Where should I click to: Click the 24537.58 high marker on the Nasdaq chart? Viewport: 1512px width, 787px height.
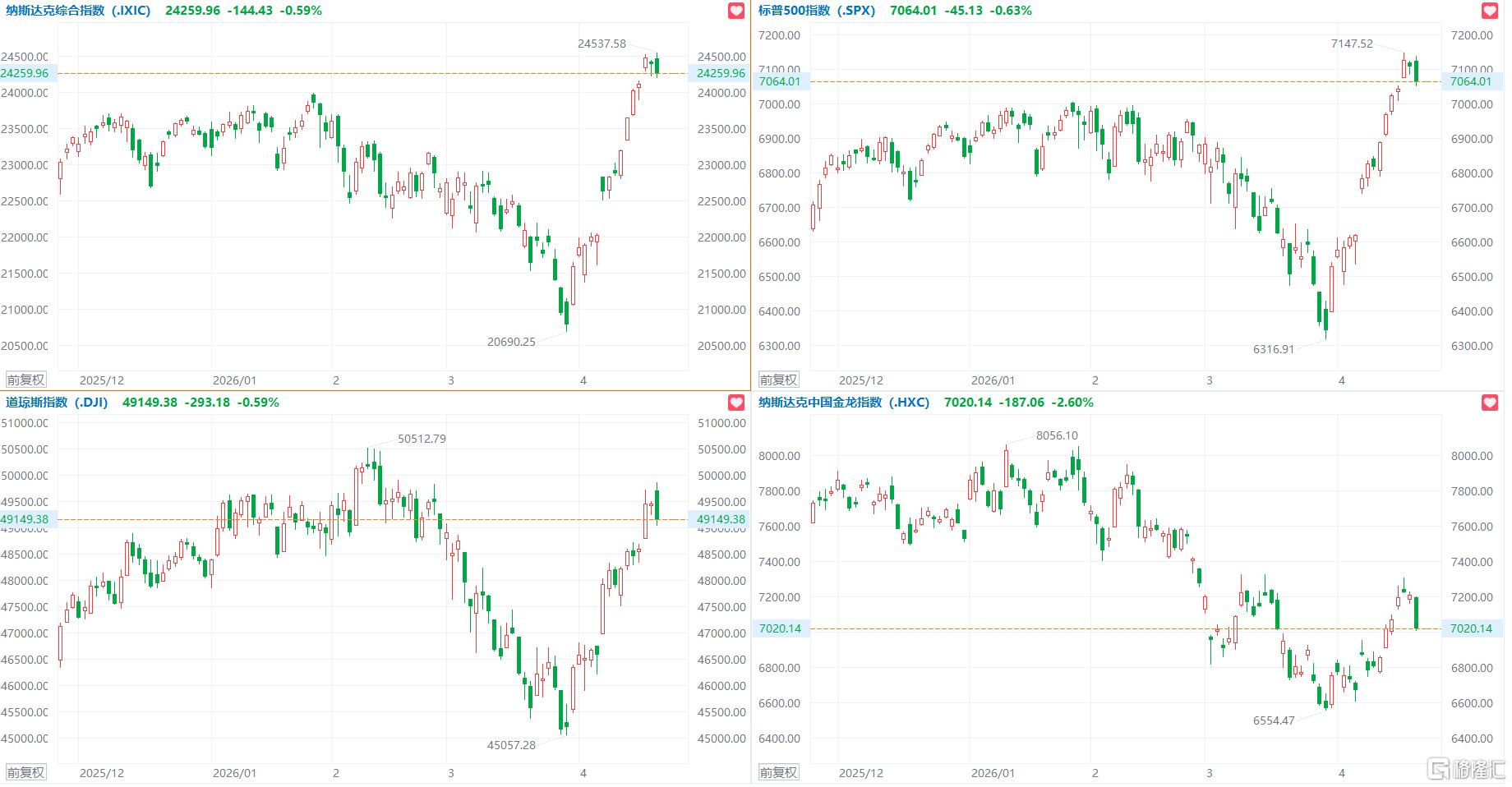point(602,44)
